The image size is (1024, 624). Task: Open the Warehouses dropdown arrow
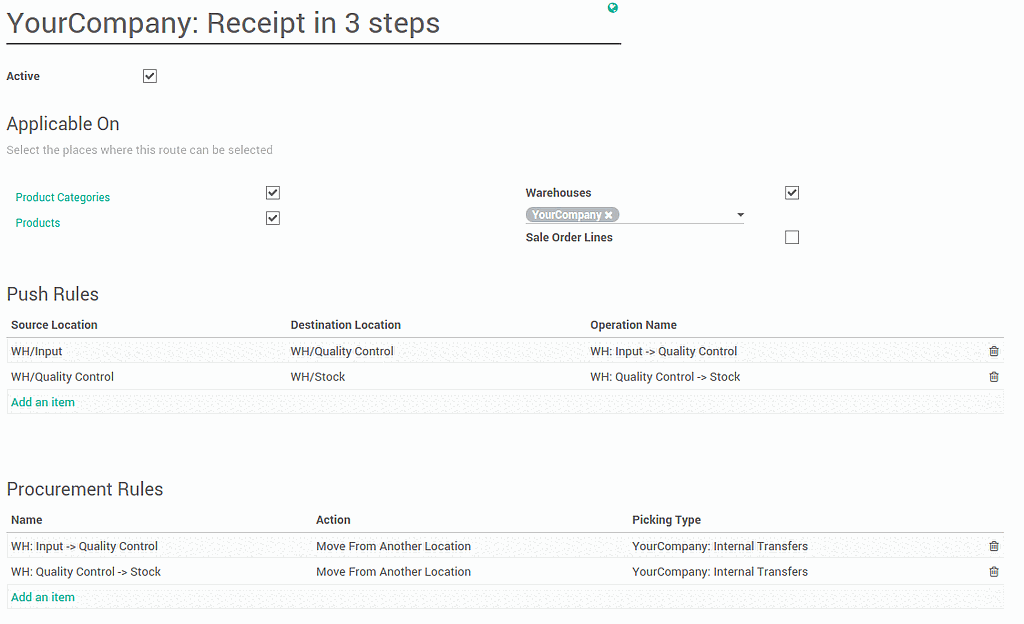tap(740, 215)
